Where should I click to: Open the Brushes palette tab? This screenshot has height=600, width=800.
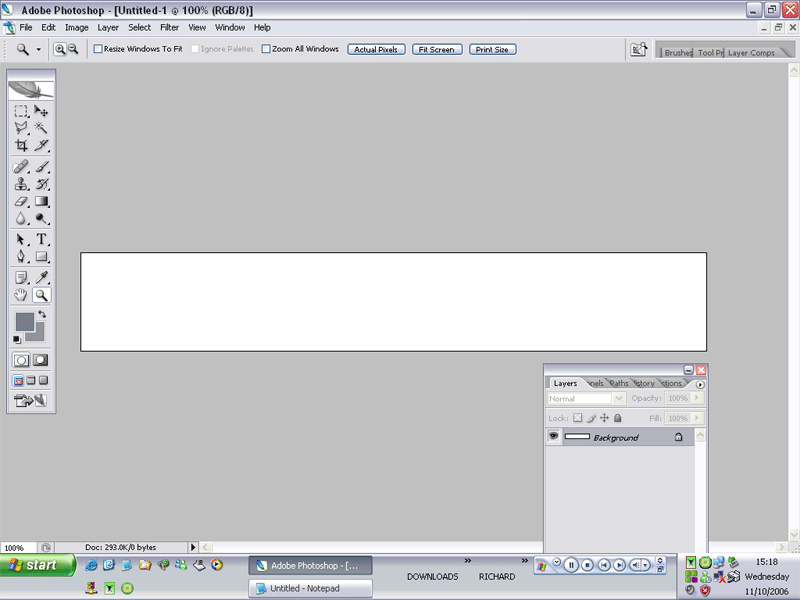pyautogui.click(x=678, y=53)
